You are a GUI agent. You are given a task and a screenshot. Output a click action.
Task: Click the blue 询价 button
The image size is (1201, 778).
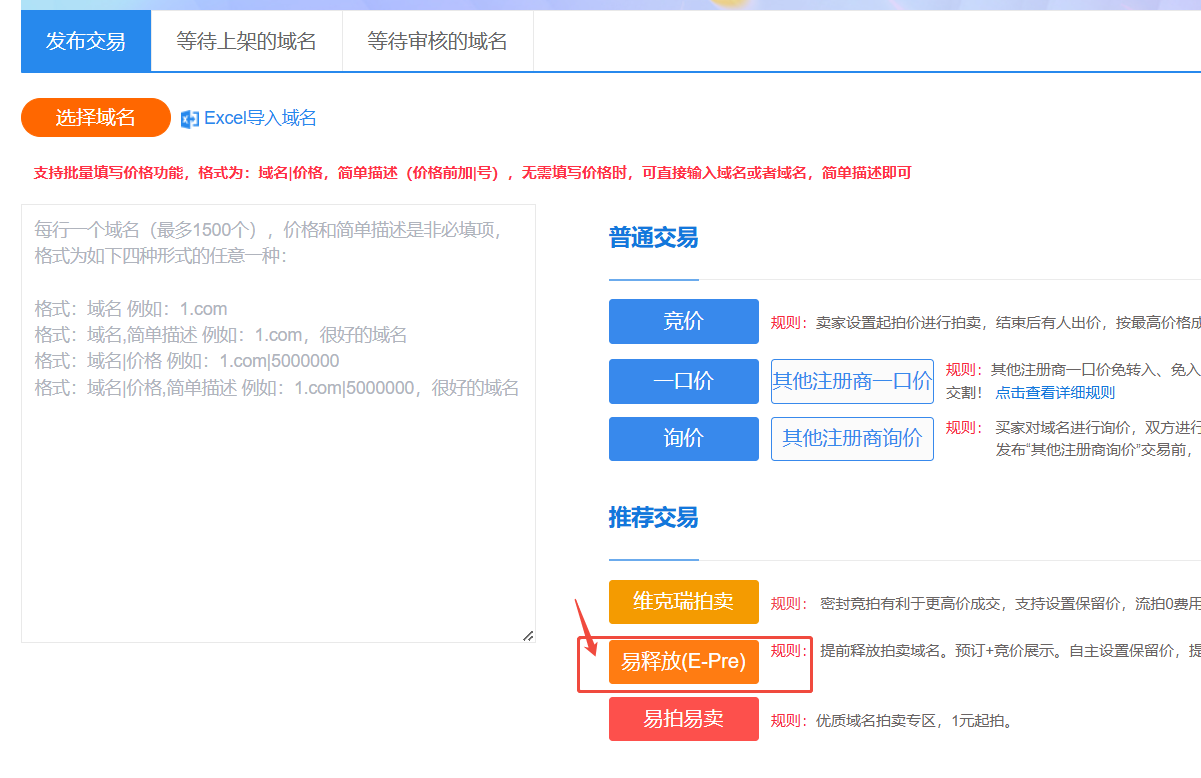(683, 439)
